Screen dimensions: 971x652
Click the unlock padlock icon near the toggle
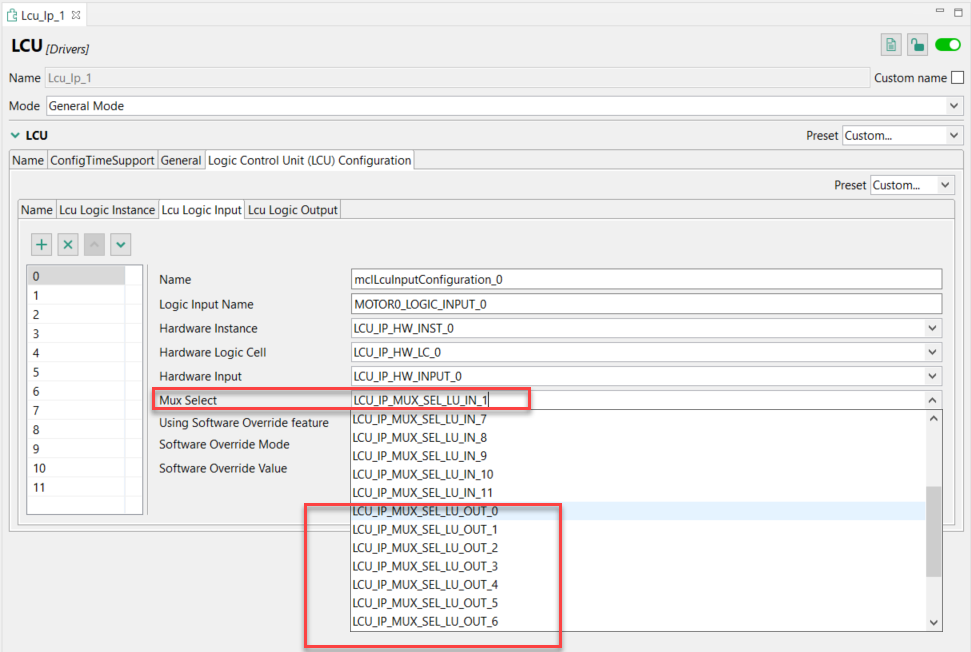917,45
